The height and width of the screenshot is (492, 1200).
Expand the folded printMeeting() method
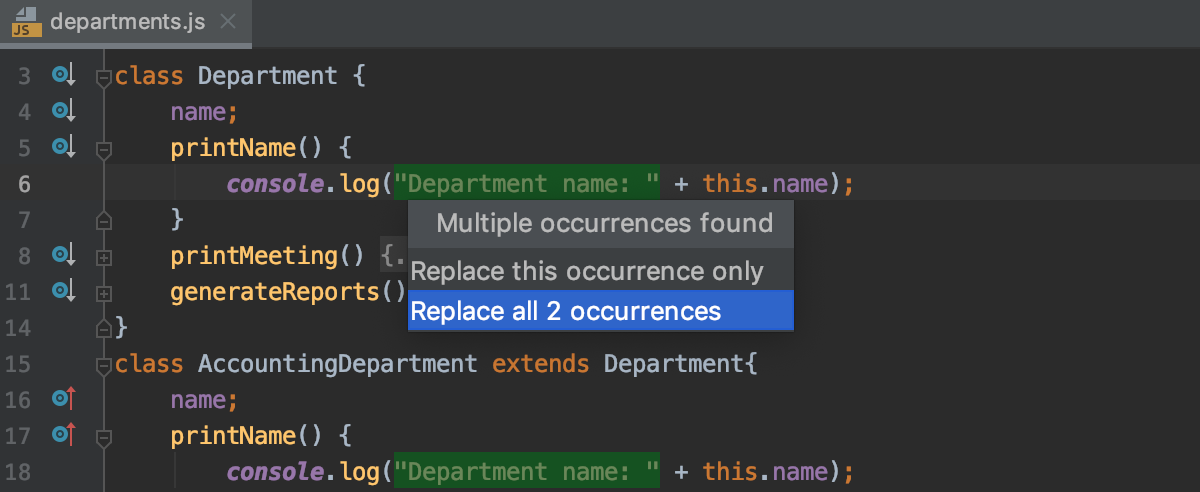(x=102, y=256)
